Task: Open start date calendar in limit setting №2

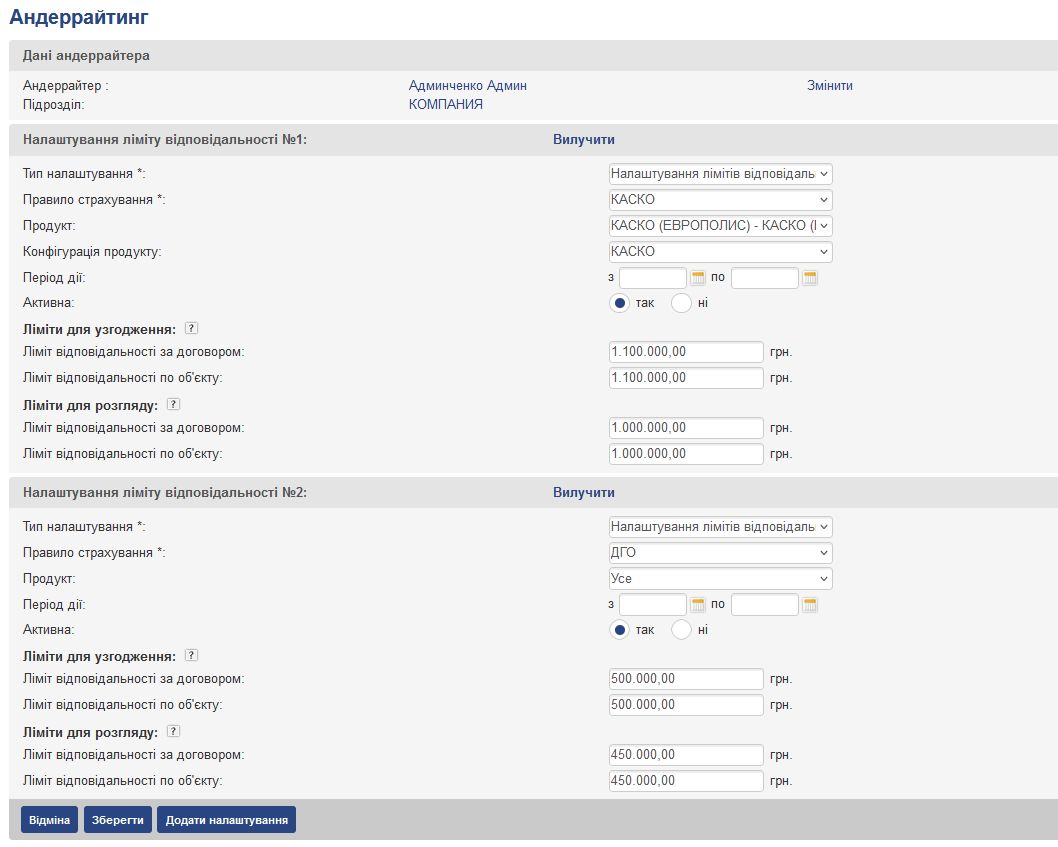Action: [699, 605]
